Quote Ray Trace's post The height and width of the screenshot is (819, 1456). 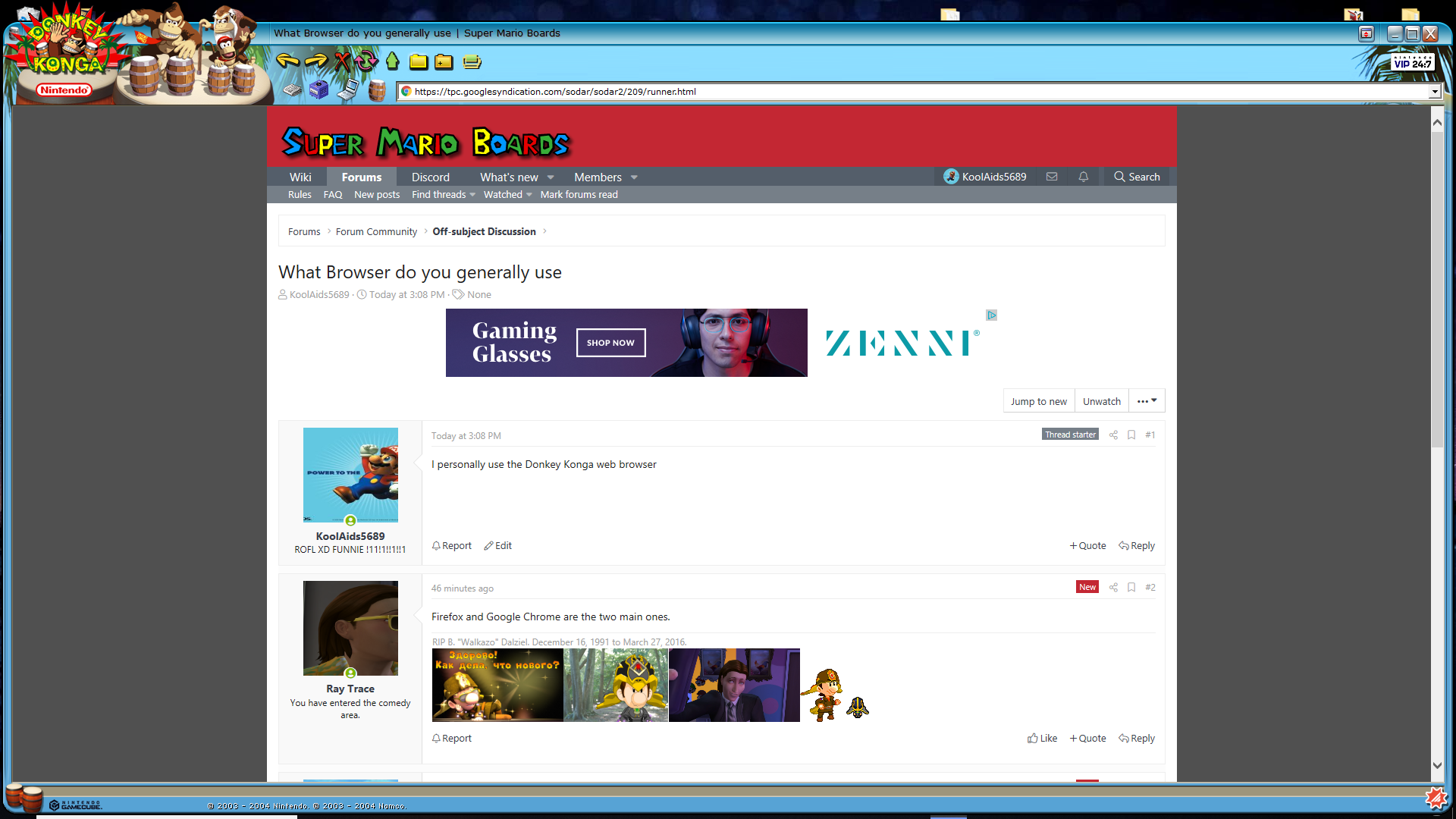pos(1087,738)
